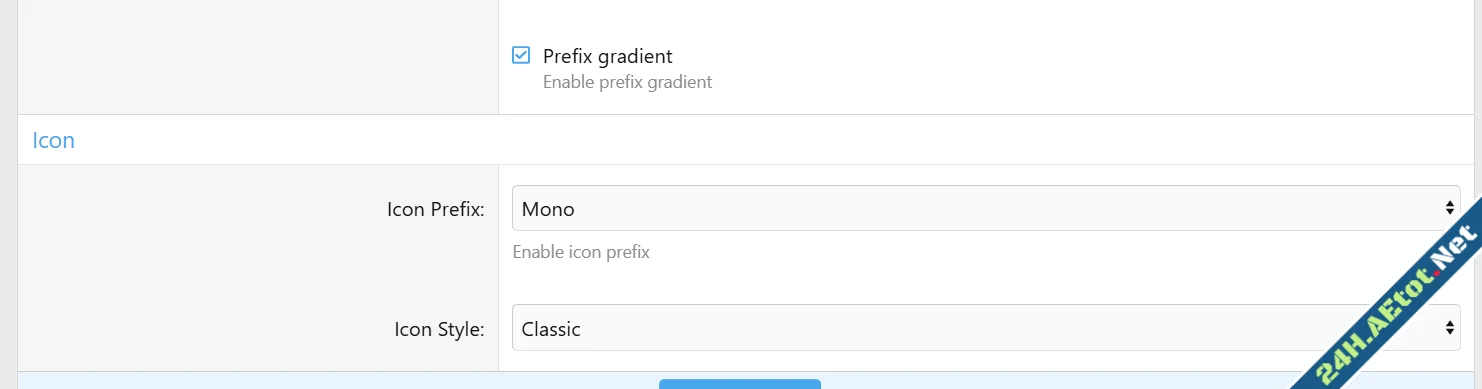Click the Icon Prefix field label
1482x389 pixels.
[x=436, y=209]
